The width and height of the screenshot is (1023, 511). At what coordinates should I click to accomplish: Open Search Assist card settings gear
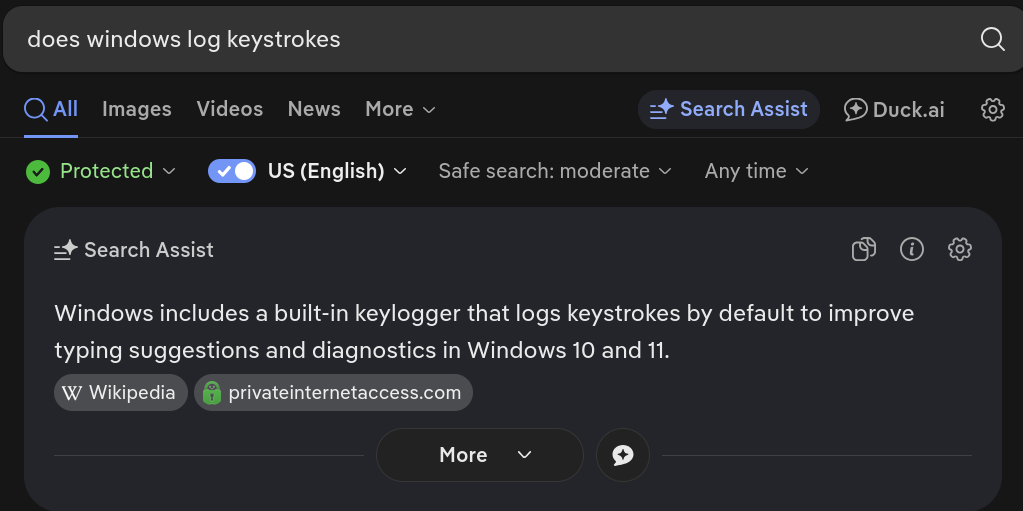pyautogui.click(x=960, y=249)
